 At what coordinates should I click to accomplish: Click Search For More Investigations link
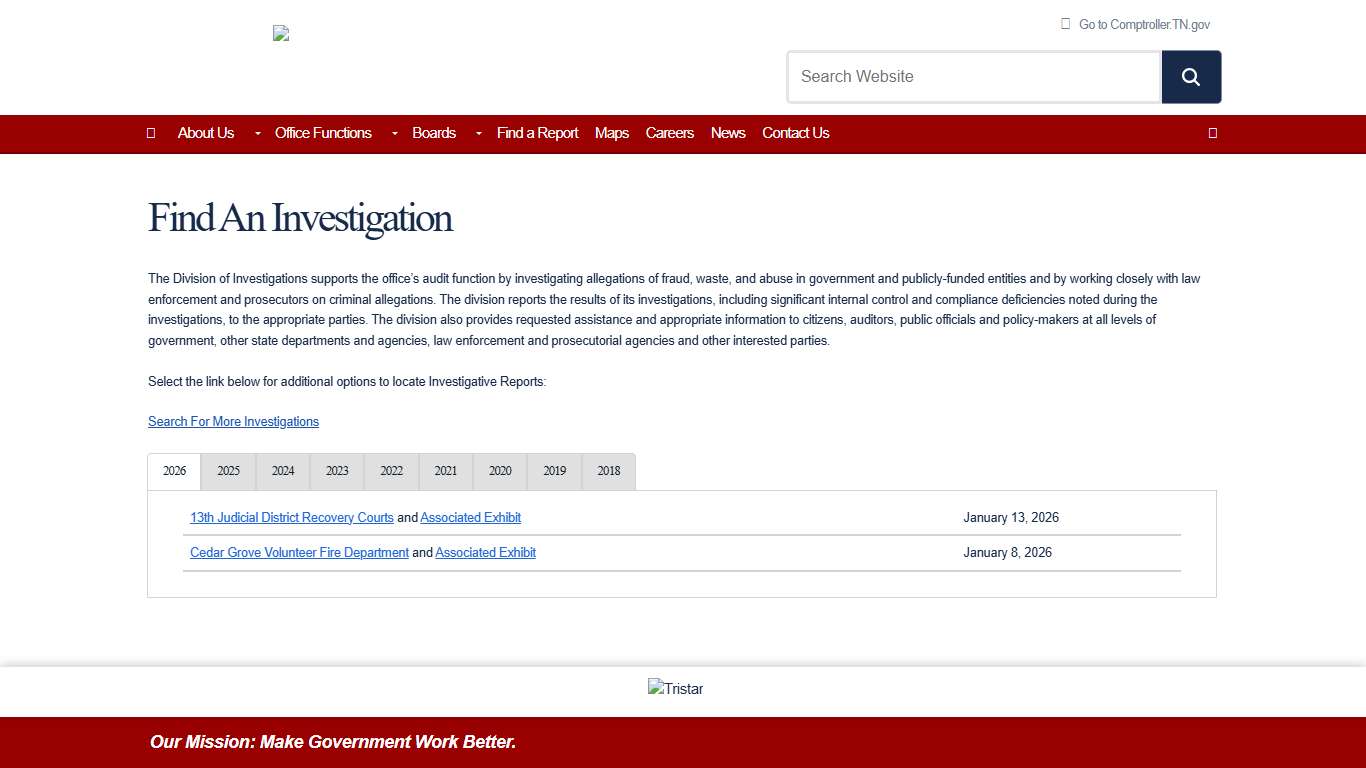[x=233, y=421]
